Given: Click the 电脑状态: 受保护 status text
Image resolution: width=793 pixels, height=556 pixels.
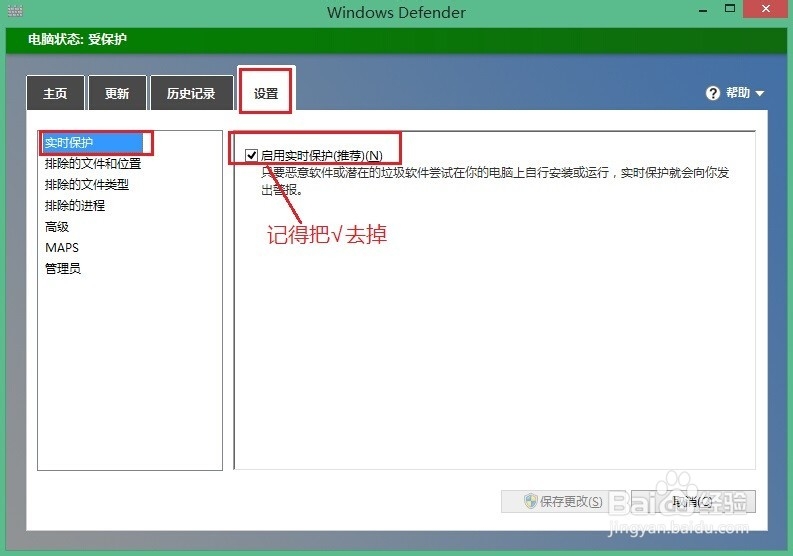Looking at the screenshot, I should tap(77, 39).
